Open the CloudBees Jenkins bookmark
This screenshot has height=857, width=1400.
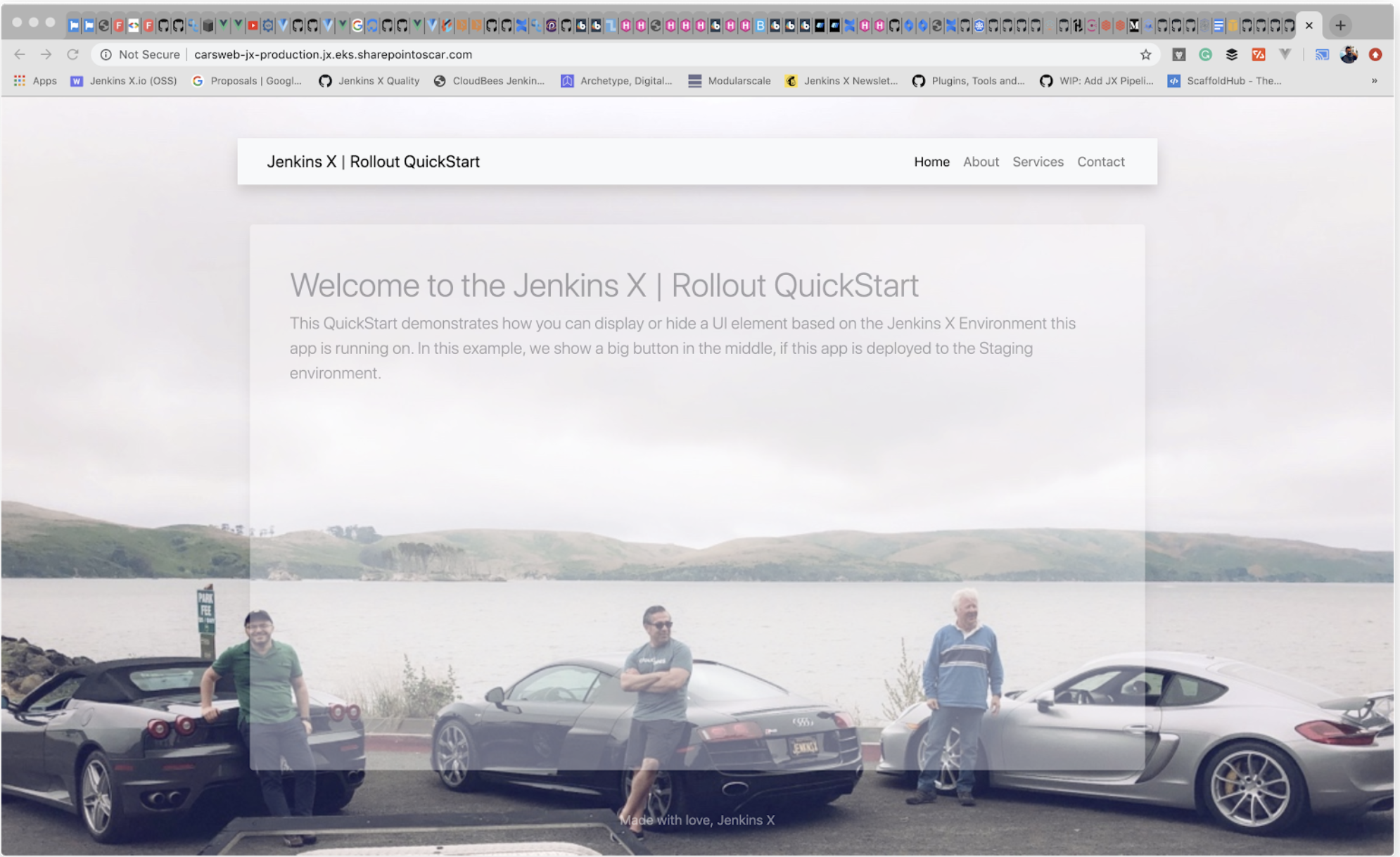point(489,81)
